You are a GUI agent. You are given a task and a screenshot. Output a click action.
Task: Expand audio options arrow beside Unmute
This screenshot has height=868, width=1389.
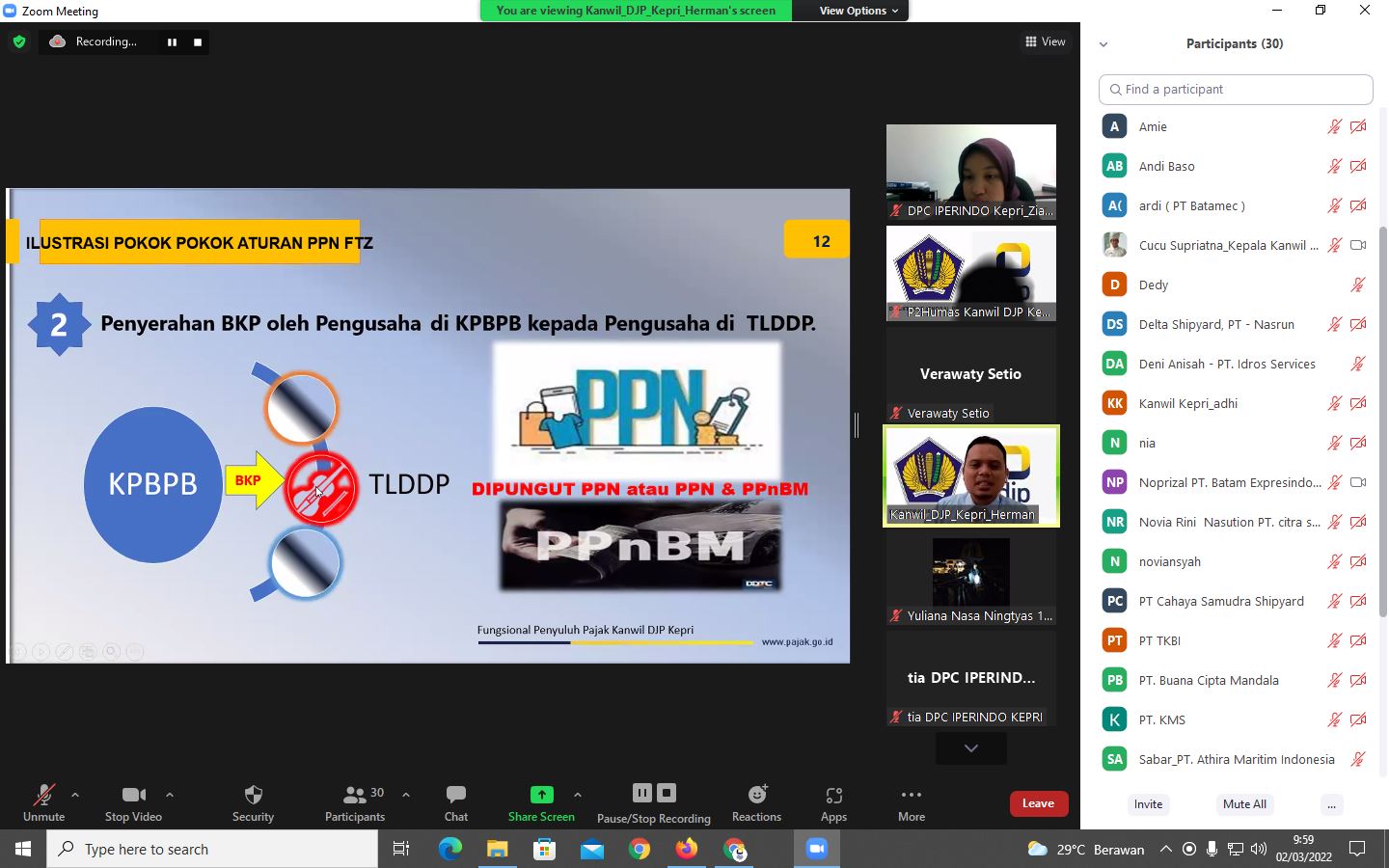75,795
